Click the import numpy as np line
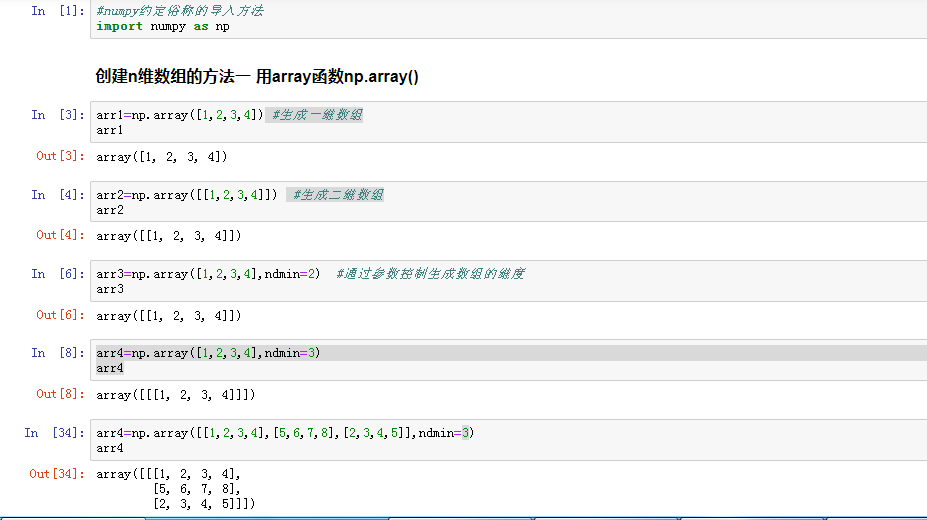 [x=162, y=26]
